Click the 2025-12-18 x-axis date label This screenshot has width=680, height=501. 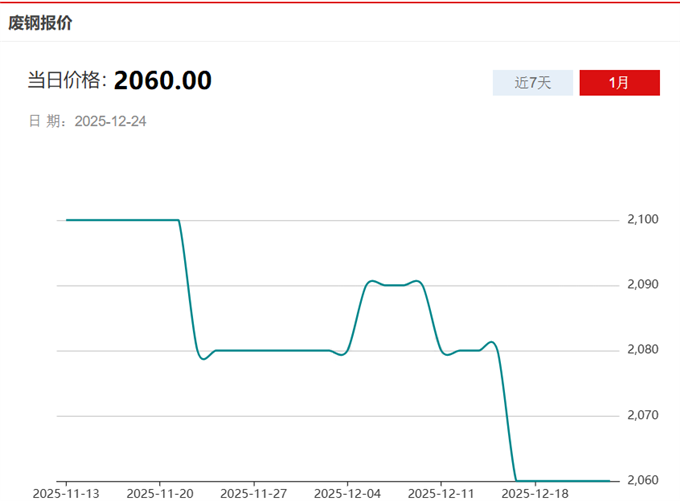(534, 493)
